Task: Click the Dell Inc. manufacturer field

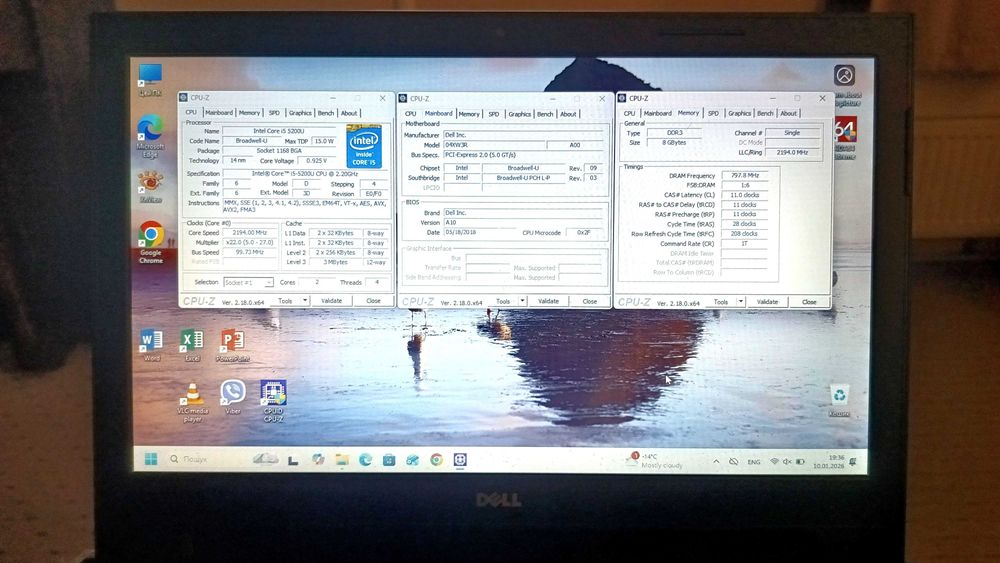Action: (522, 135)
